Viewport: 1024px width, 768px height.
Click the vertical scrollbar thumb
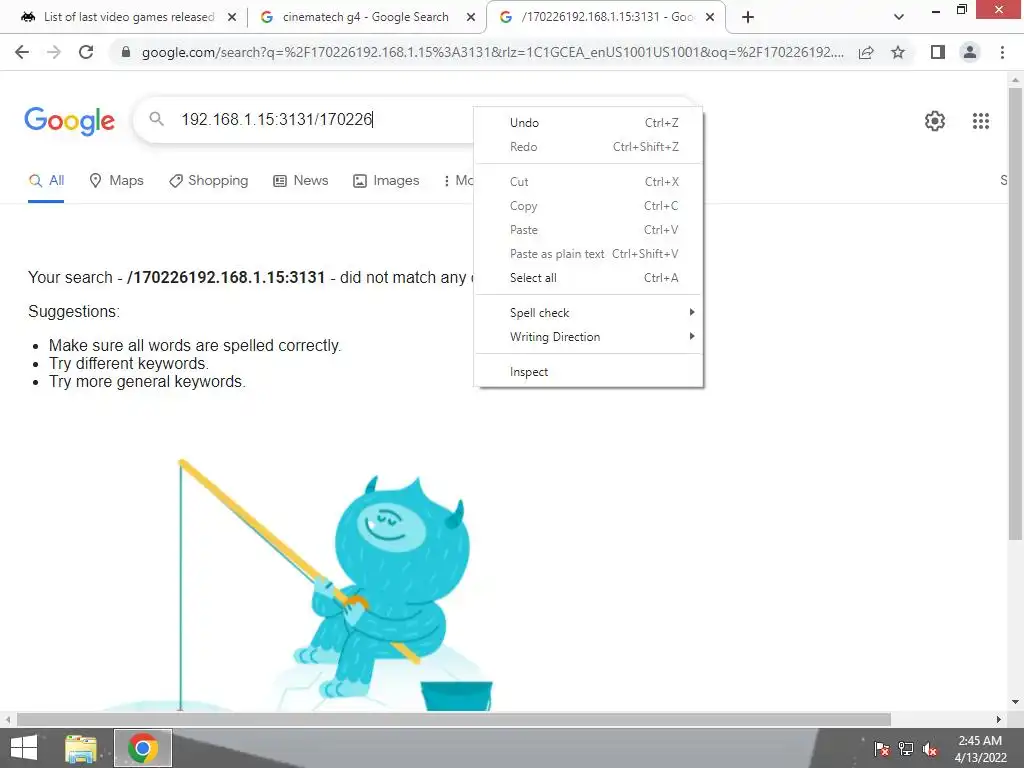tap(1015, 313)
